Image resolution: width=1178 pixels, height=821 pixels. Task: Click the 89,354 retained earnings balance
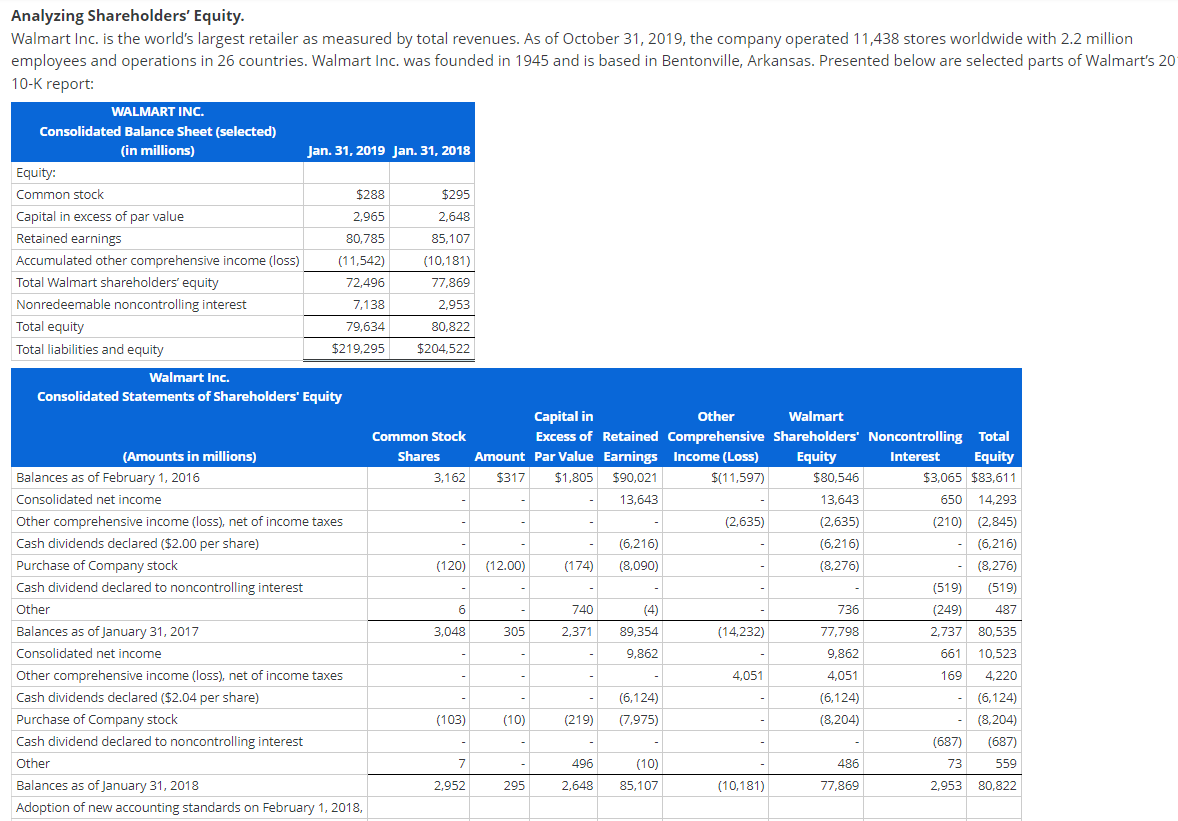pyautogui.click(x=639, y=632)
